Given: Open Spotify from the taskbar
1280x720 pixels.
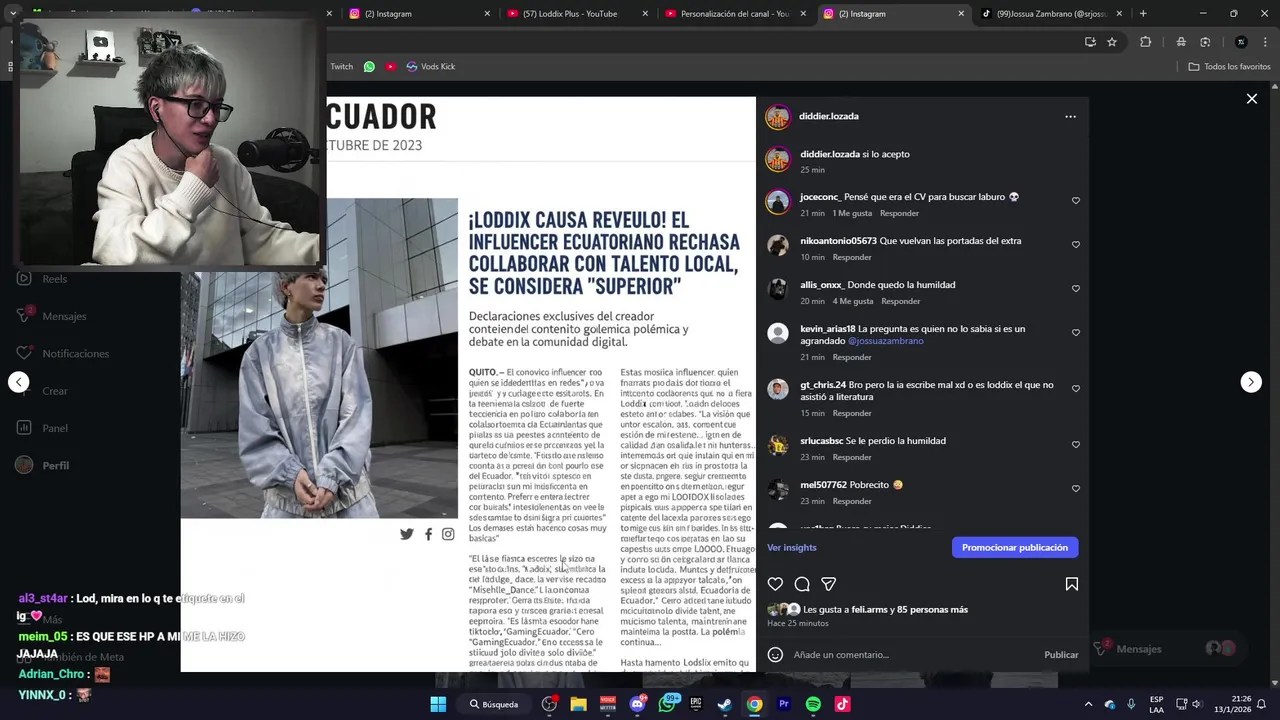Looking at the screenshot, I should (x=813, y=704).
